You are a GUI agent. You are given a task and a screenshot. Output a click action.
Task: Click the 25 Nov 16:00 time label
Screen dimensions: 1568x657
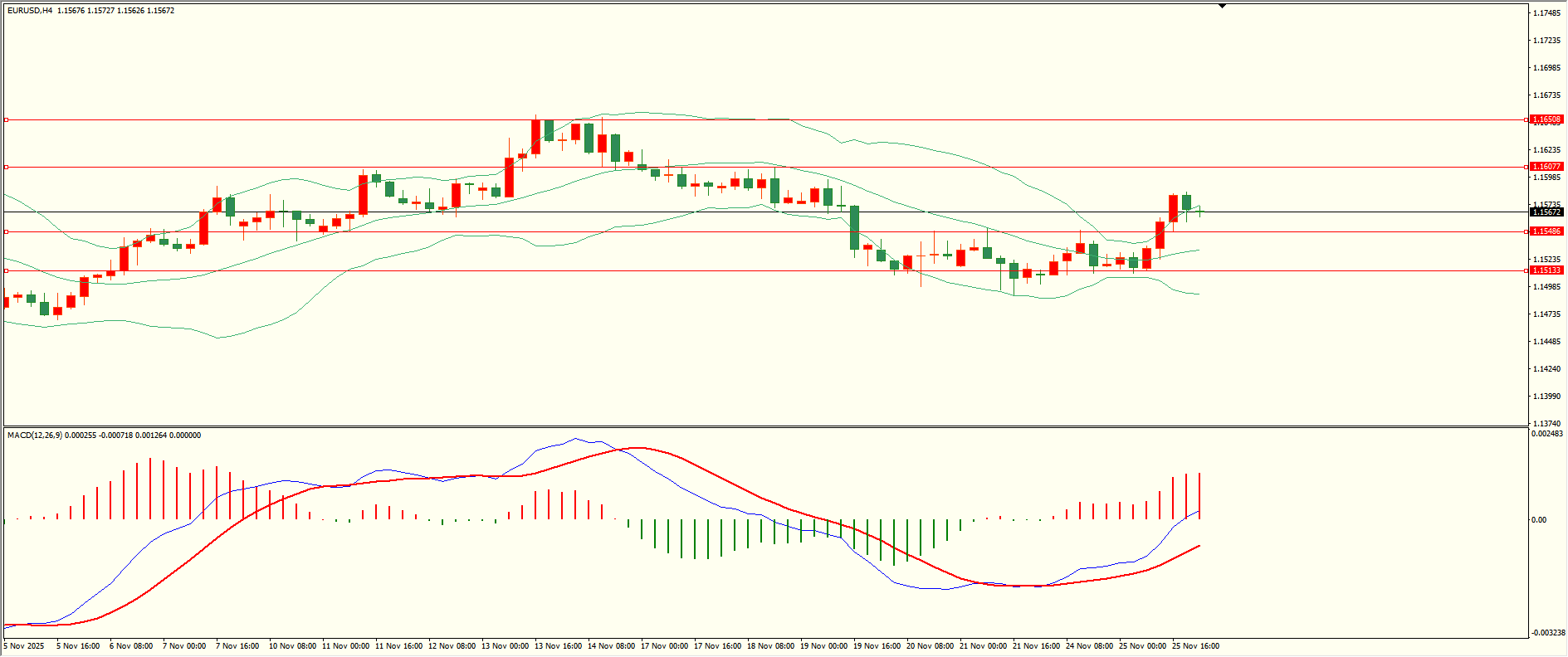1194,646
